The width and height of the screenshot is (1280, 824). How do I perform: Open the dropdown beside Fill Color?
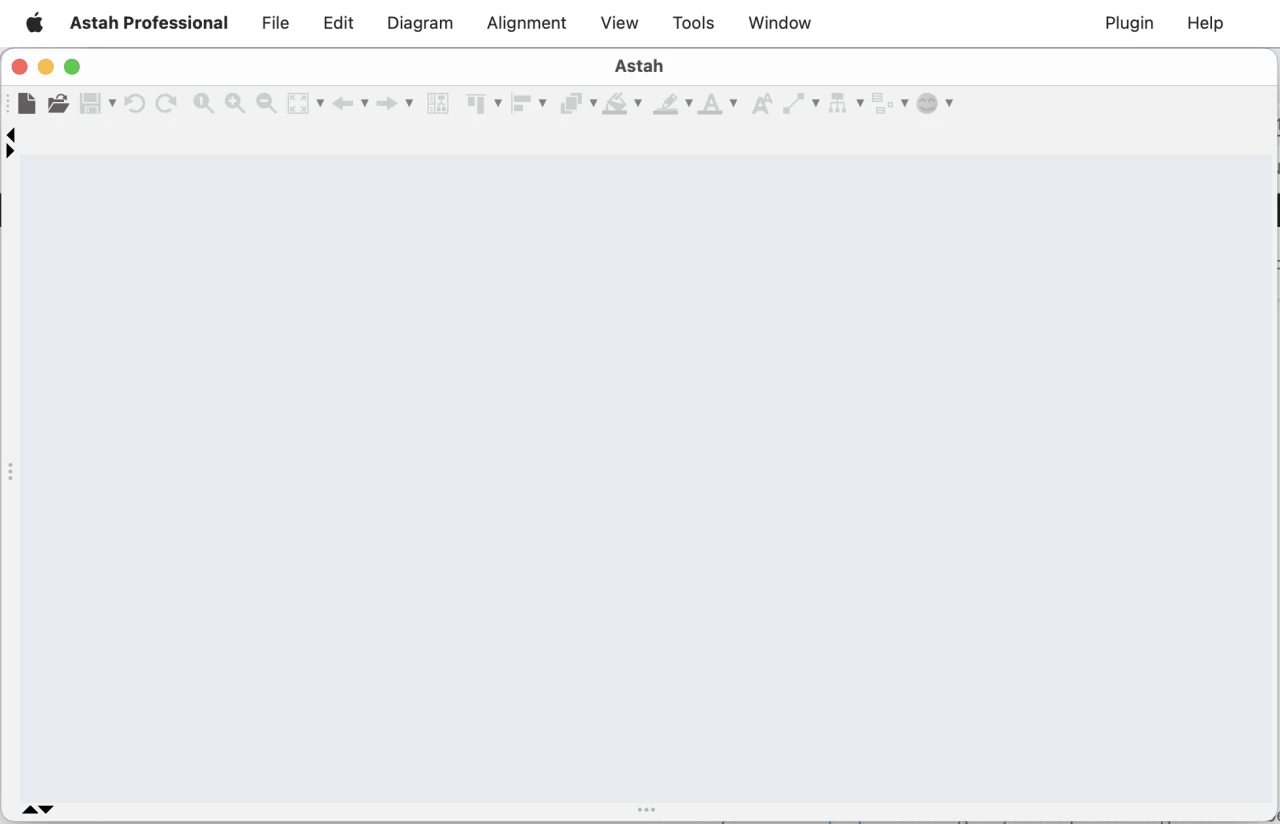coord(638,103)
